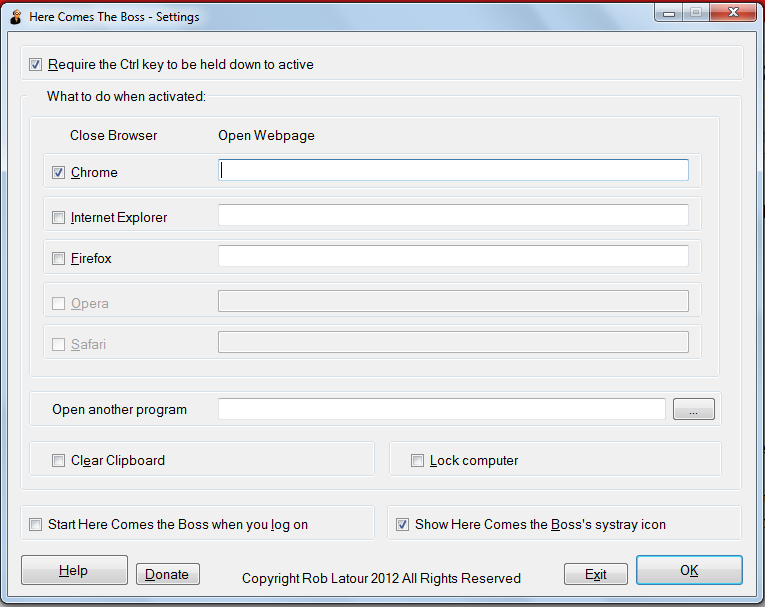Click the Here Comes The Boss title icon
The width and height of the screenshot is (765, 607).
[16, 17]
